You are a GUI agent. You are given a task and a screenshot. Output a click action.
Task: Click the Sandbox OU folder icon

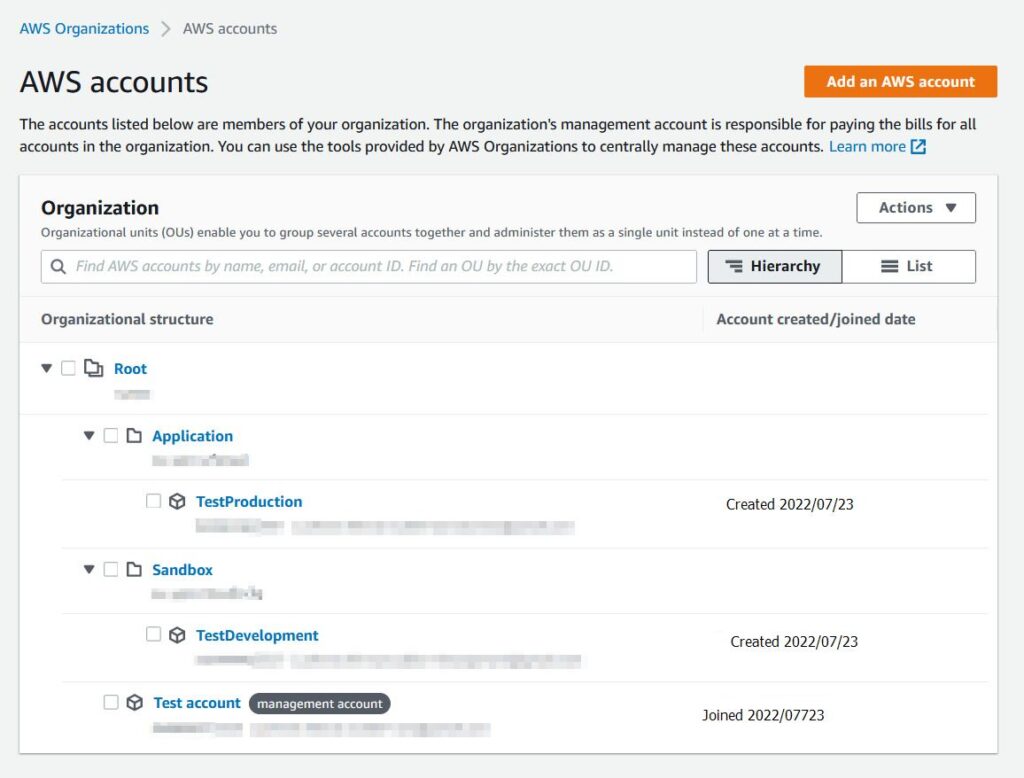click(x=135, y=570)
